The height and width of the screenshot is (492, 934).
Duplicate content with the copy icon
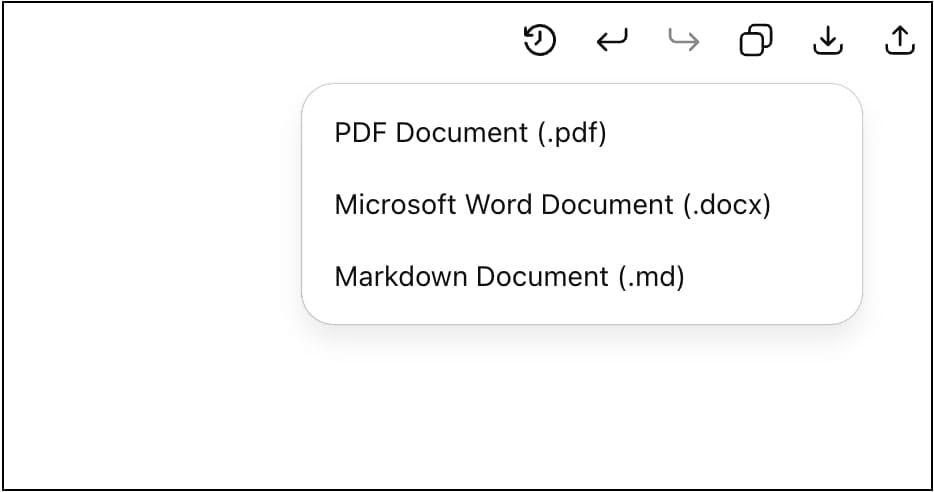tap(756, 41)
